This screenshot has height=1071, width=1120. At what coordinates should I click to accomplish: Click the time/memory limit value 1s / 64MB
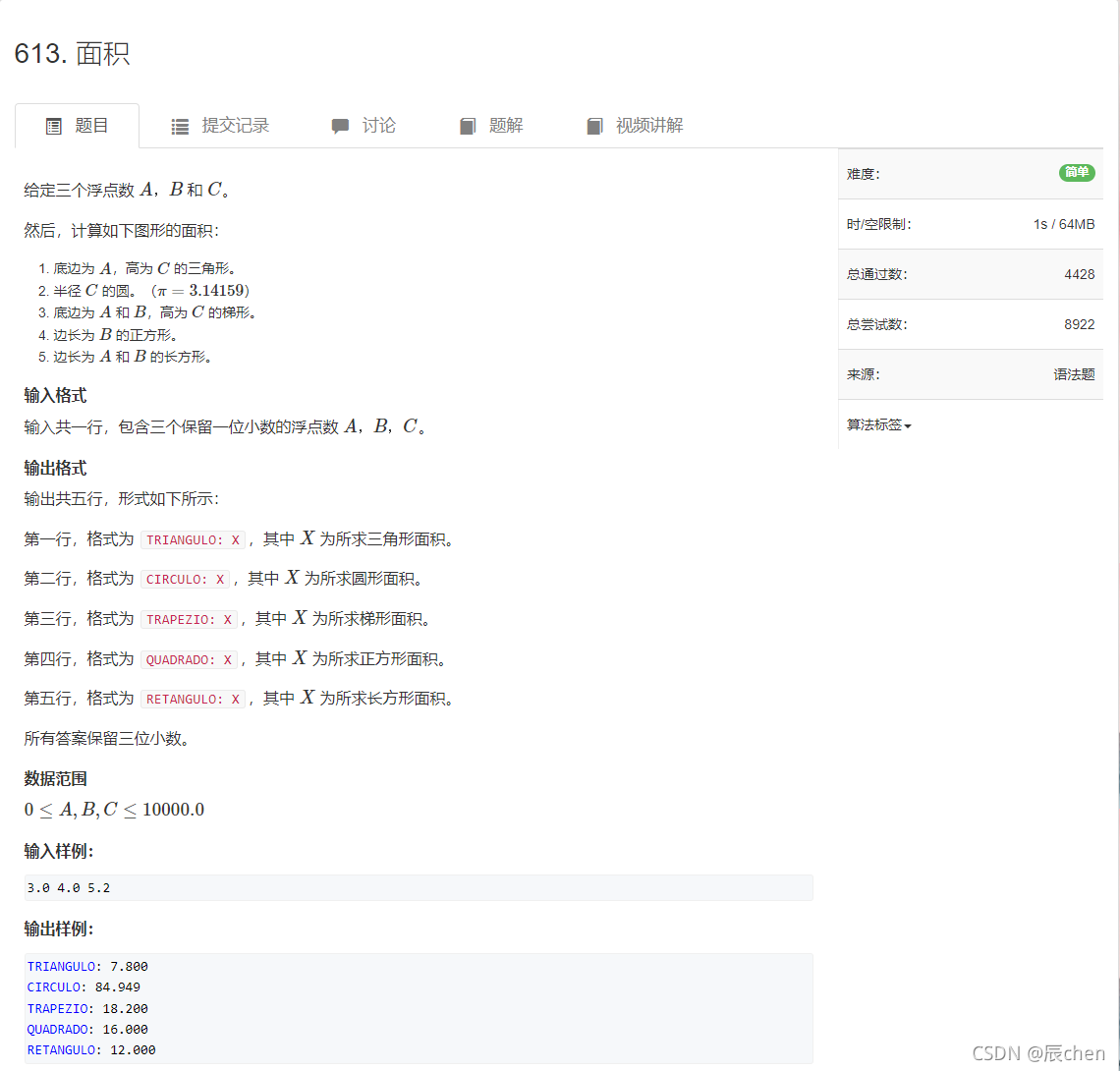pos(1064,224)
